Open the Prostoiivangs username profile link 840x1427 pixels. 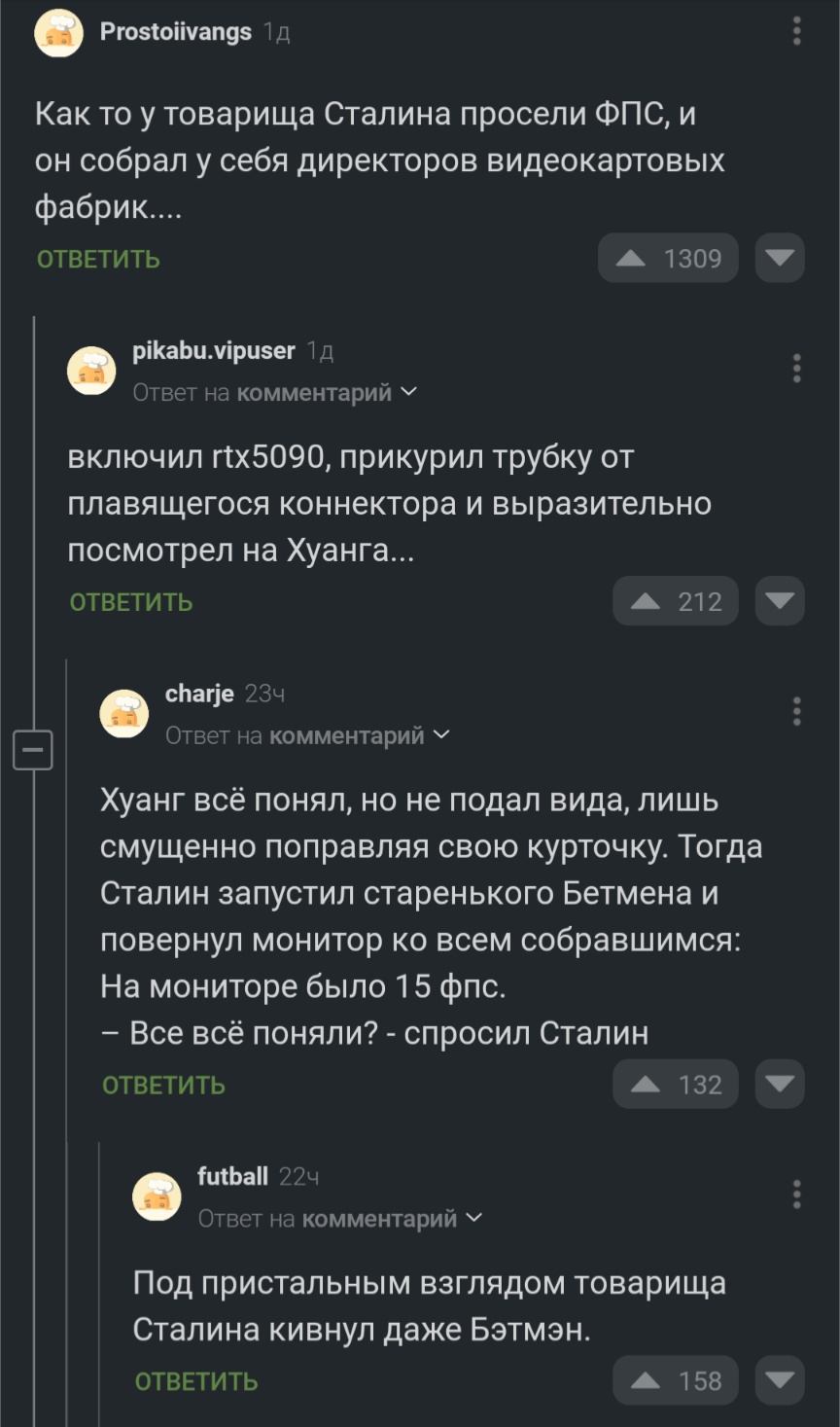176,31
